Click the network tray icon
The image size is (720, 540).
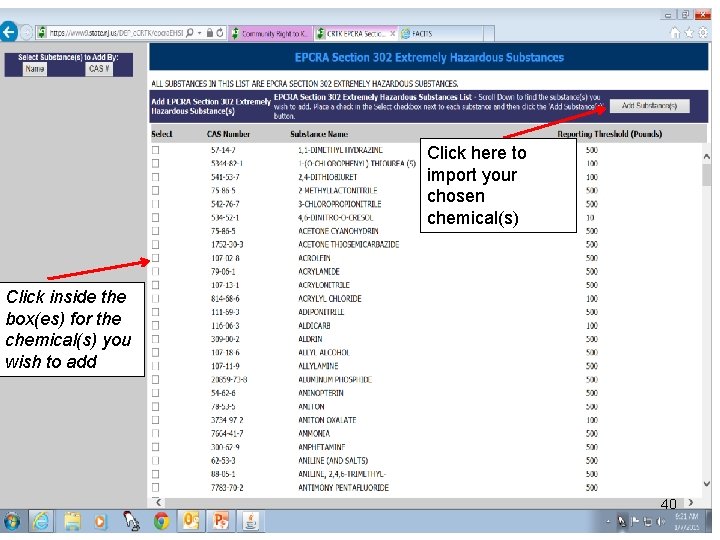[x=648, y=522]
